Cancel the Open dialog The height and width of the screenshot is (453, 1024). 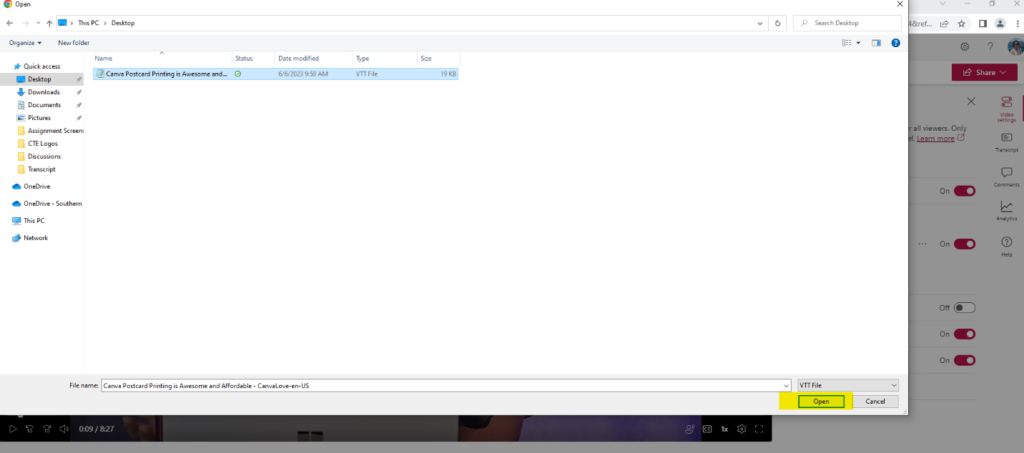tap(875, 401)
